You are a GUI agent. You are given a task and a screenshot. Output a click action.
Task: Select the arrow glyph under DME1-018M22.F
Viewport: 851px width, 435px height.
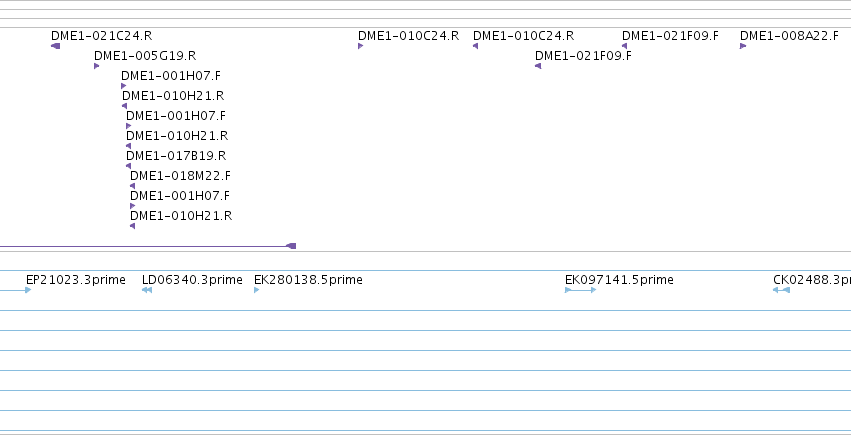(132, 186)
